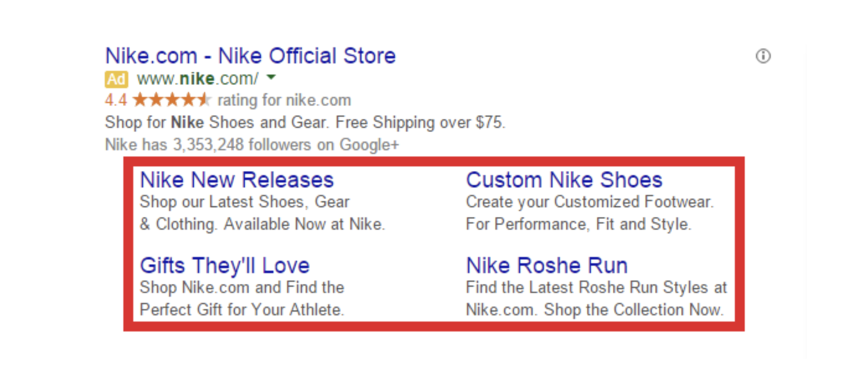Click 'Perfect Gift for Your Athlete' text
This screenshot has height=371, width=854.
[x=242, y=310]
